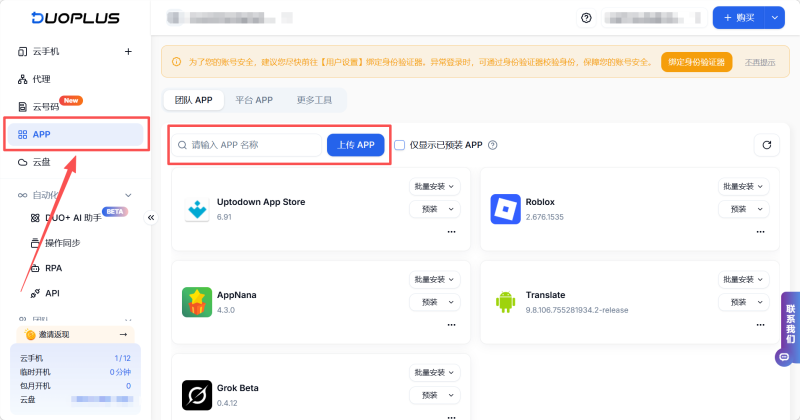The height and width of the screenshot is (420, 800).
Task: Open the help question mark icon in header
Action: pyautogui.click(x=586, y=18)
